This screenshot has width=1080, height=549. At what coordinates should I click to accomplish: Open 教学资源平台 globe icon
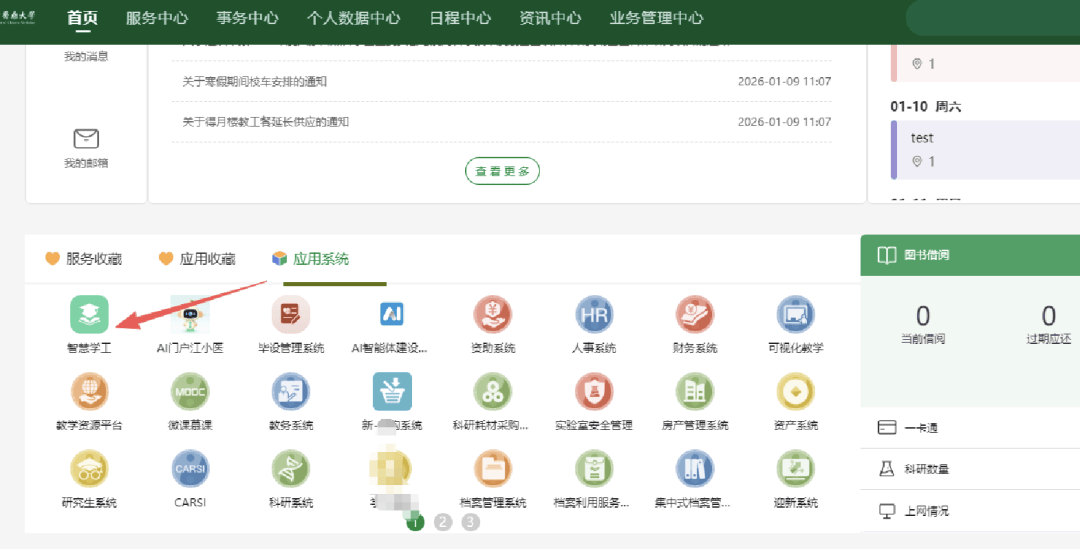click(89, 391)
